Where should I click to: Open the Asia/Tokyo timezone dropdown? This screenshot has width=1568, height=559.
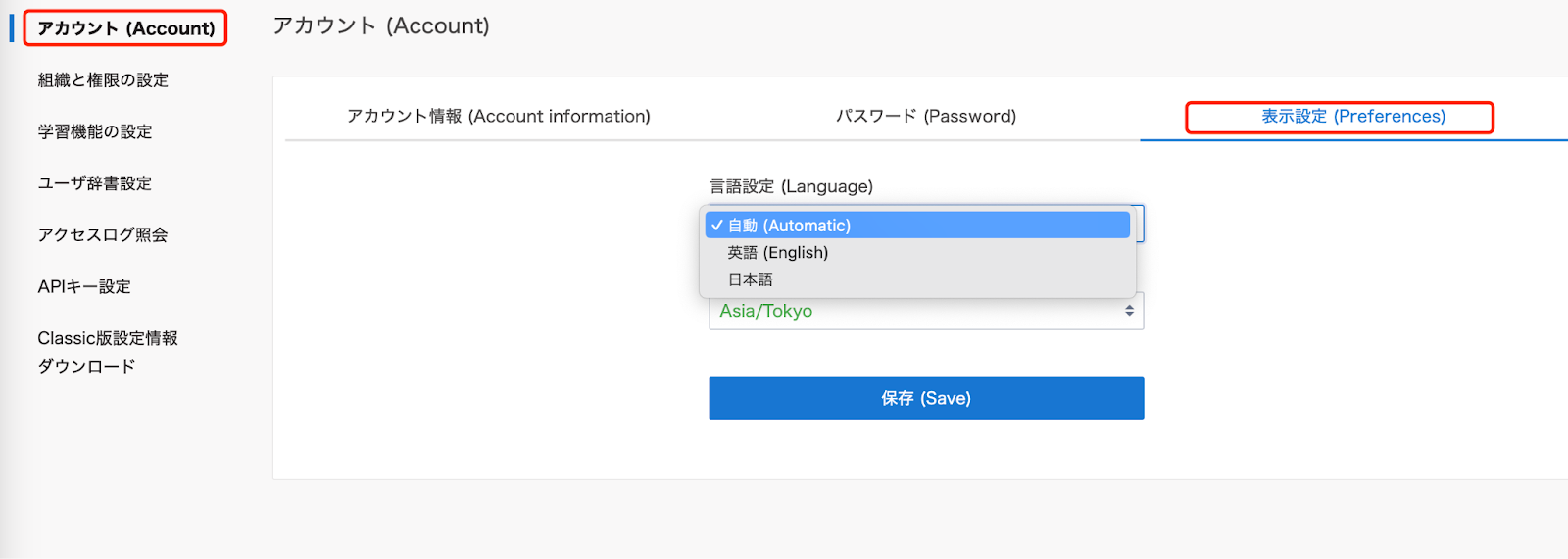[926, 311]
